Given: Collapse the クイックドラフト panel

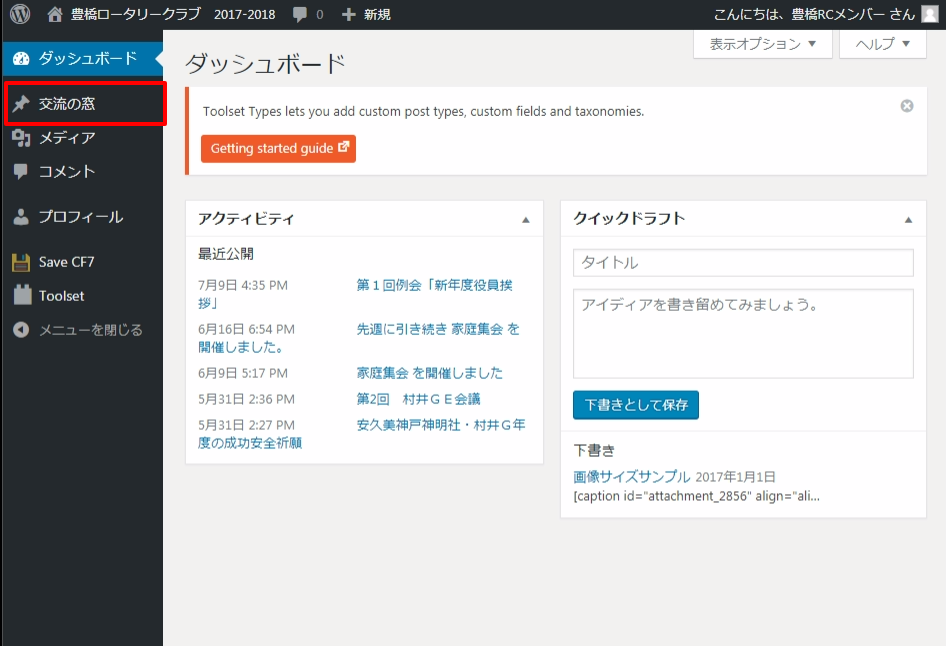Looking at the screenshot, I should click(908, 219).
